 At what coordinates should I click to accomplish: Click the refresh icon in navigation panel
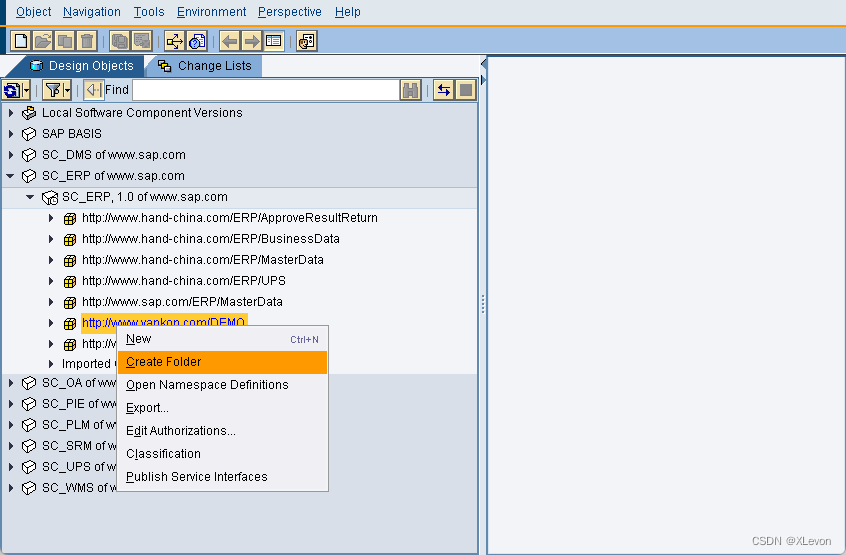coord(12,90)
